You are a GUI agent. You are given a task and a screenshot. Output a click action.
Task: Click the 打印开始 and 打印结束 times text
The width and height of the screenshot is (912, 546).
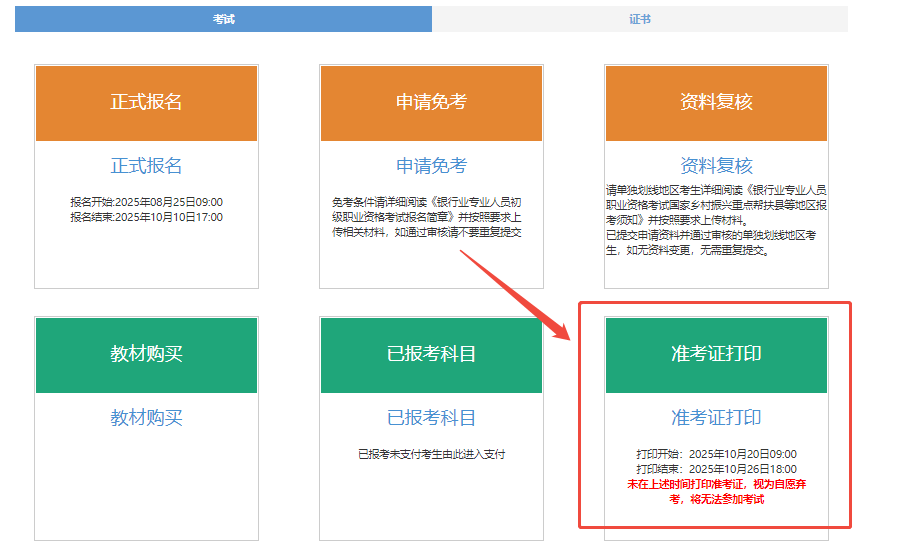point(716,461)
